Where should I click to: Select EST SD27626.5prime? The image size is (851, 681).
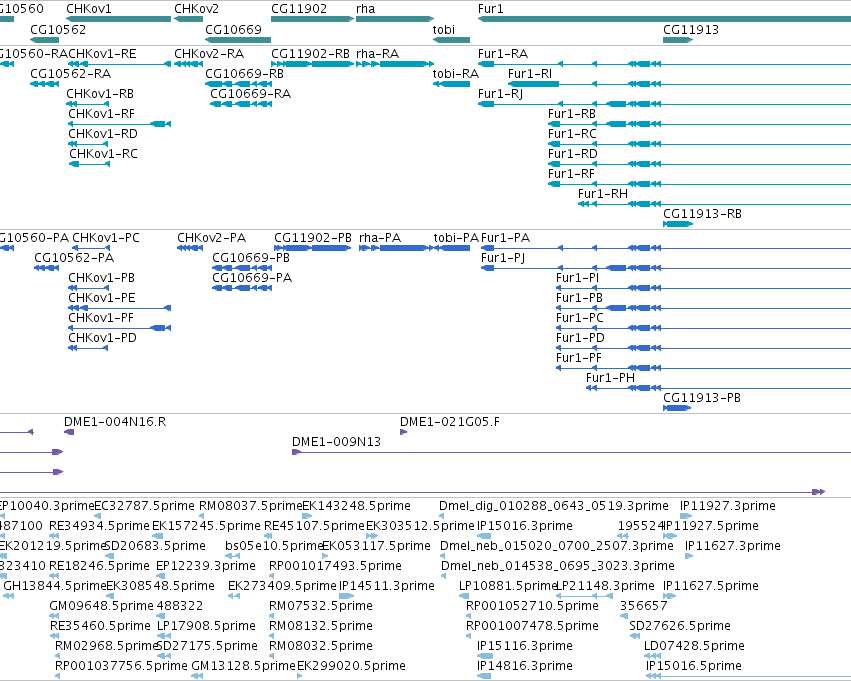click(680, 626)
